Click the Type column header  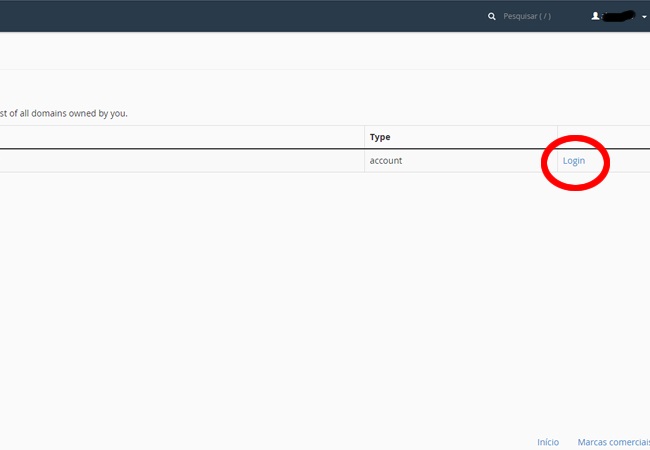point(380,137)
